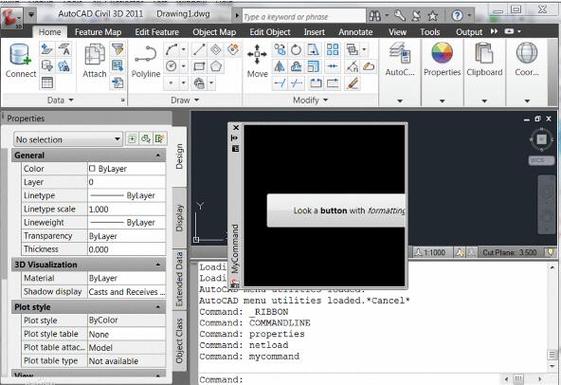Select the Rotate tool in Modify
Screen dimensions: 561x385
click(x=296, y=50)
